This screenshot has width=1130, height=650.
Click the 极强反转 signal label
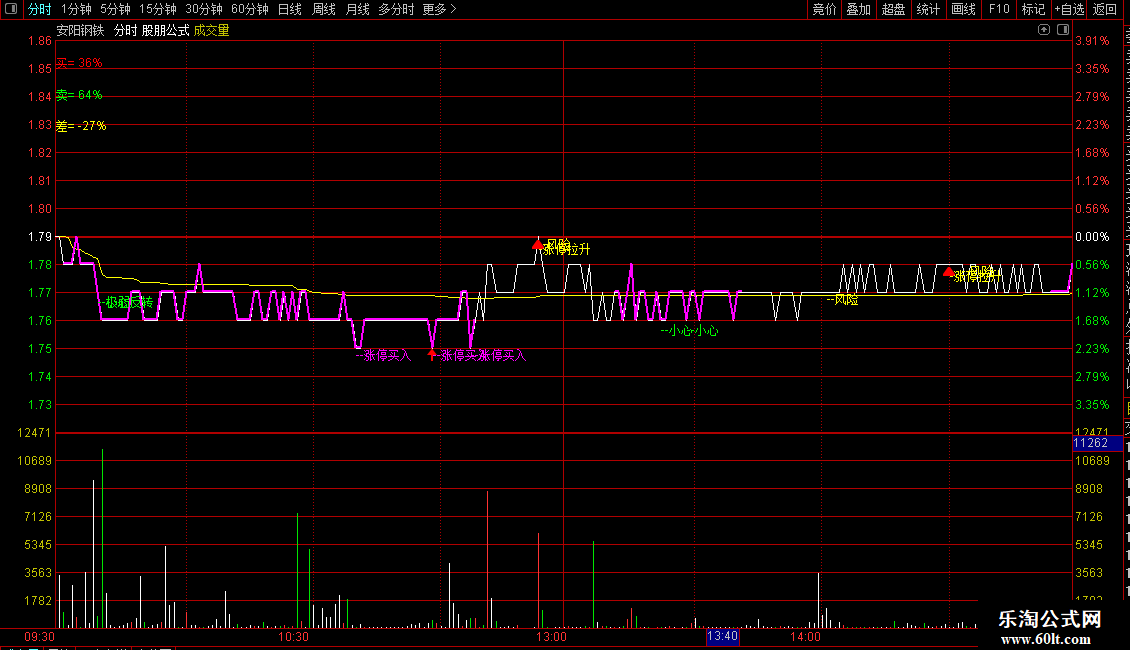point(127,302)
